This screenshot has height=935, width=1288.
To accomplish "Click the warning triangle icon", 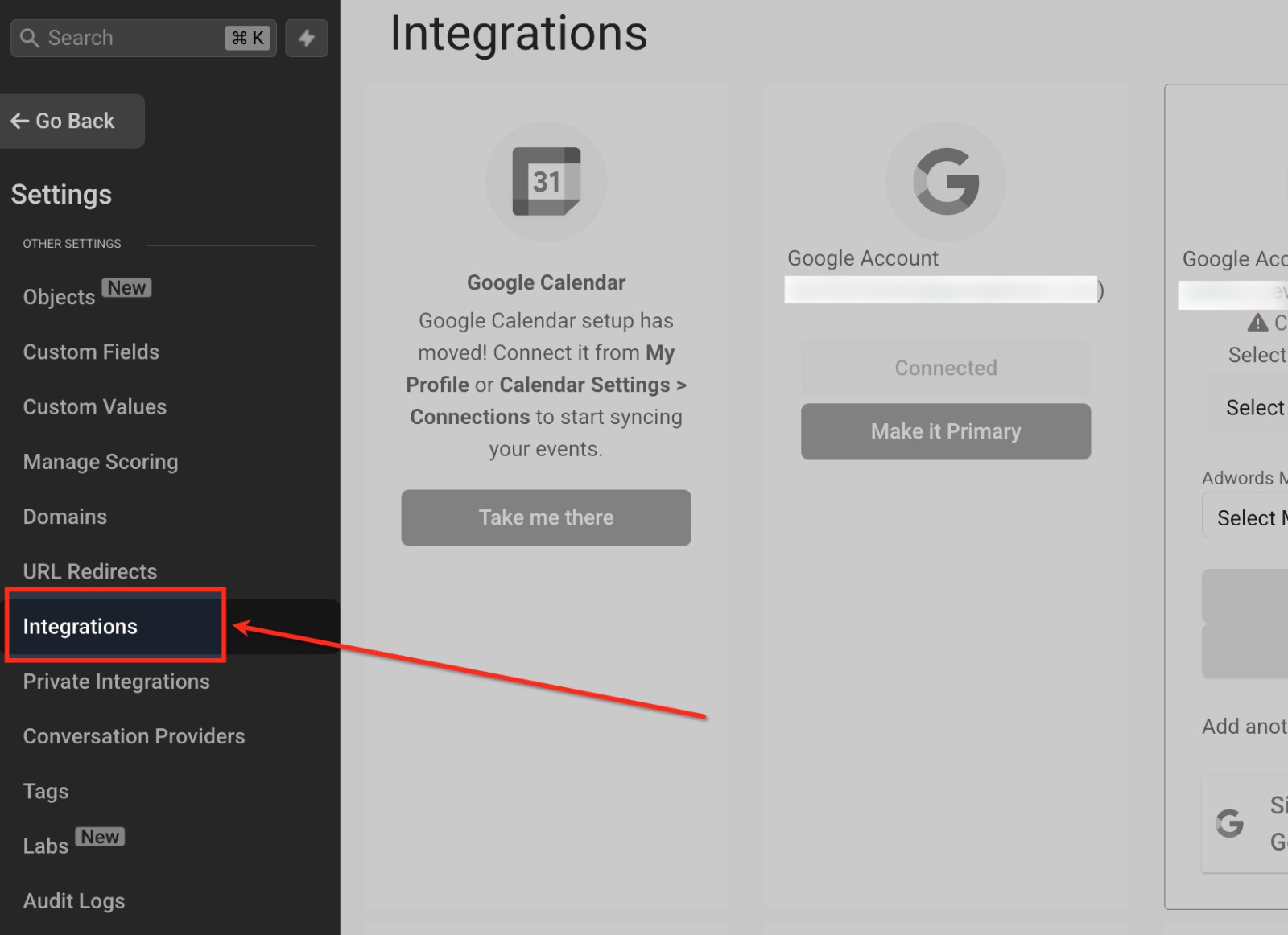I will pyautogui.click(x=1257, y=323).
